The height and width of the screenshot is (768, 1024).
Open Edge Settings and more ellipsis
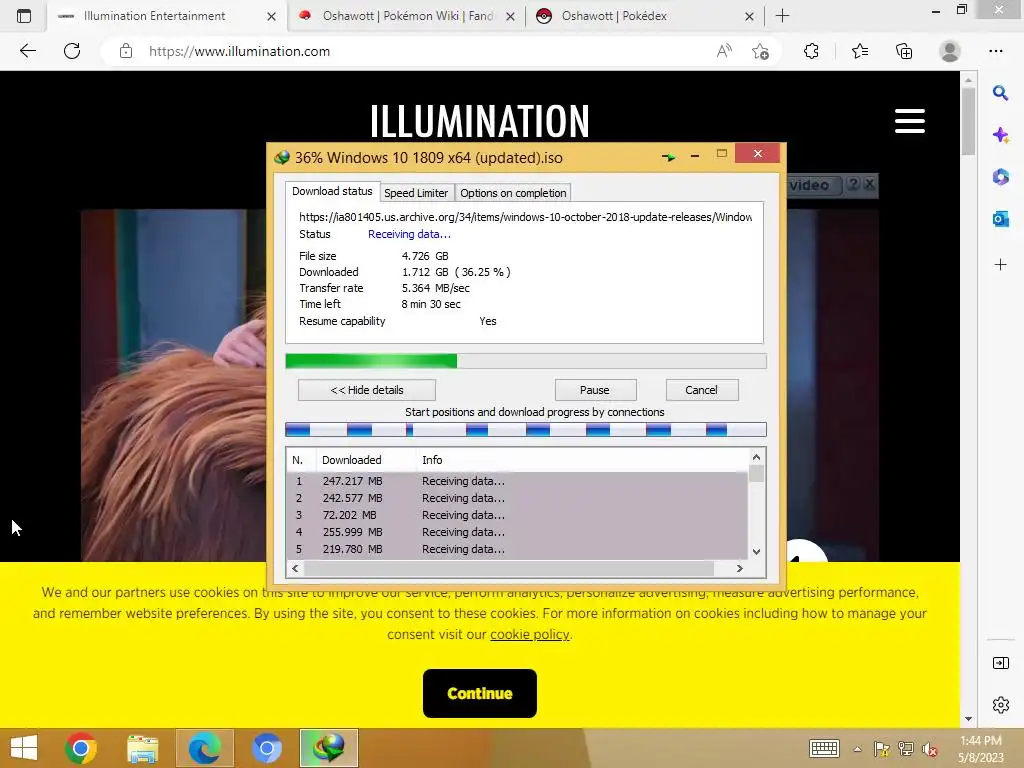click(995, 51)
